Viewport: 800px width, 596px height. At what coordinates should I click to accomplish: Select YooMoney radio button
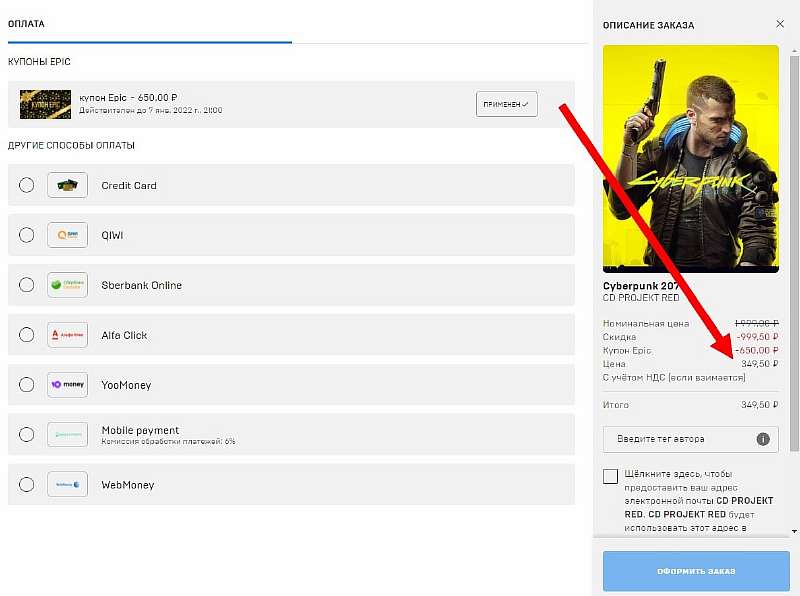click(27, 384)
